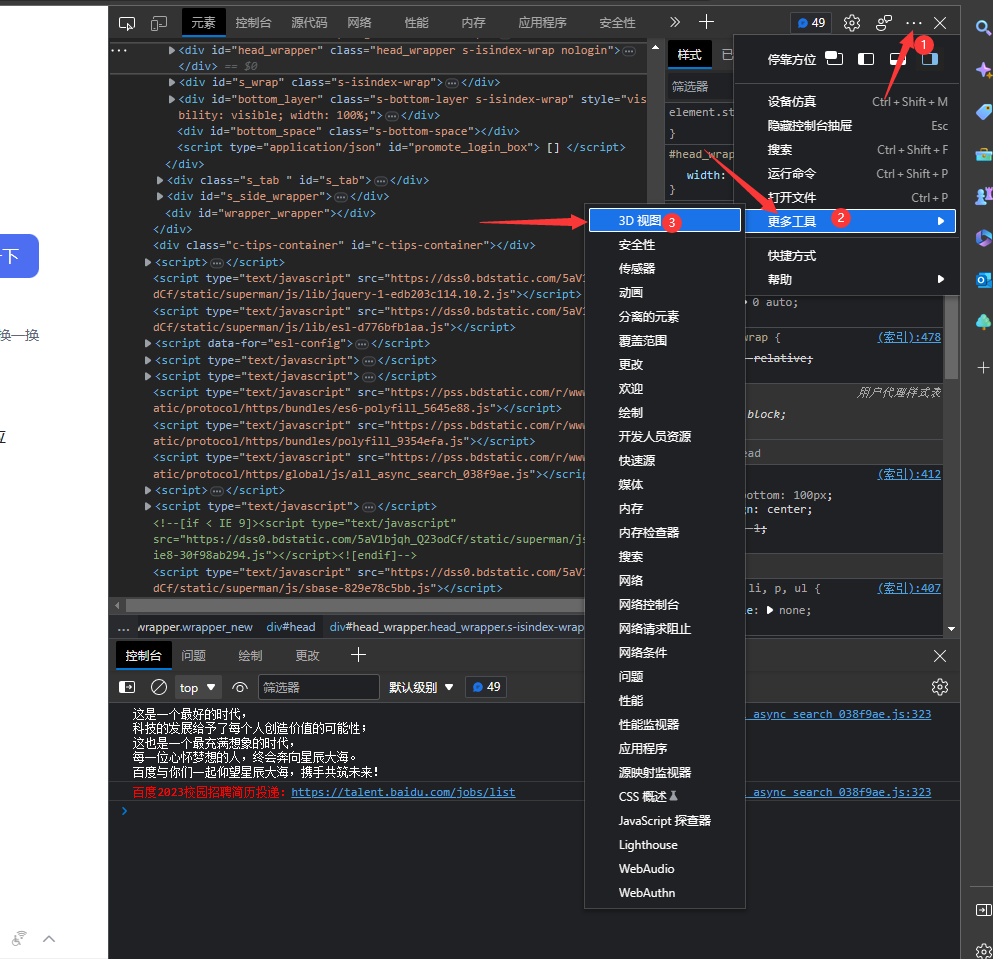993x959 pixels.
Task: Open the (索引):407 source link
Action: (909, 588)
